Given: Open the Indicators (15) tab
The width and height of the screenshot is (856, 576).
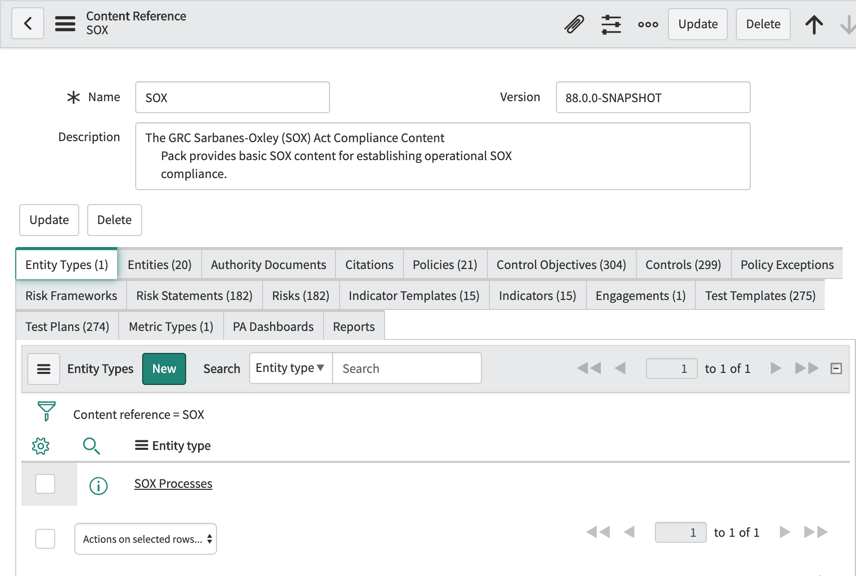Looking at the screenshot, I should click(x=538, y=295).
